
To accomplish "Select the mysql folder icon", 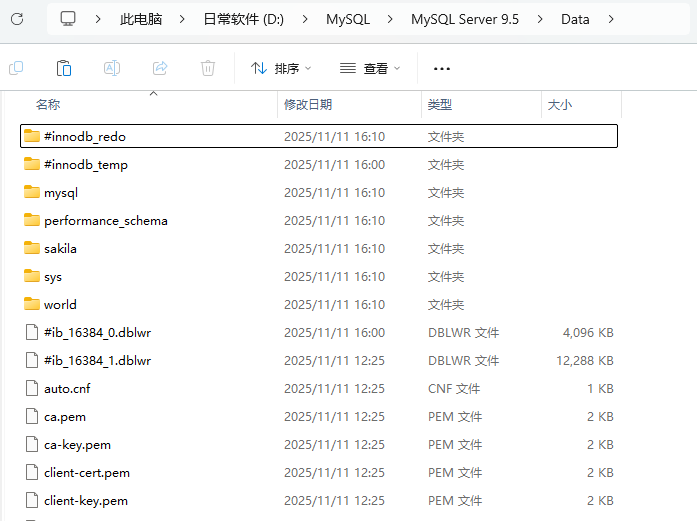I will coord(32,192).
